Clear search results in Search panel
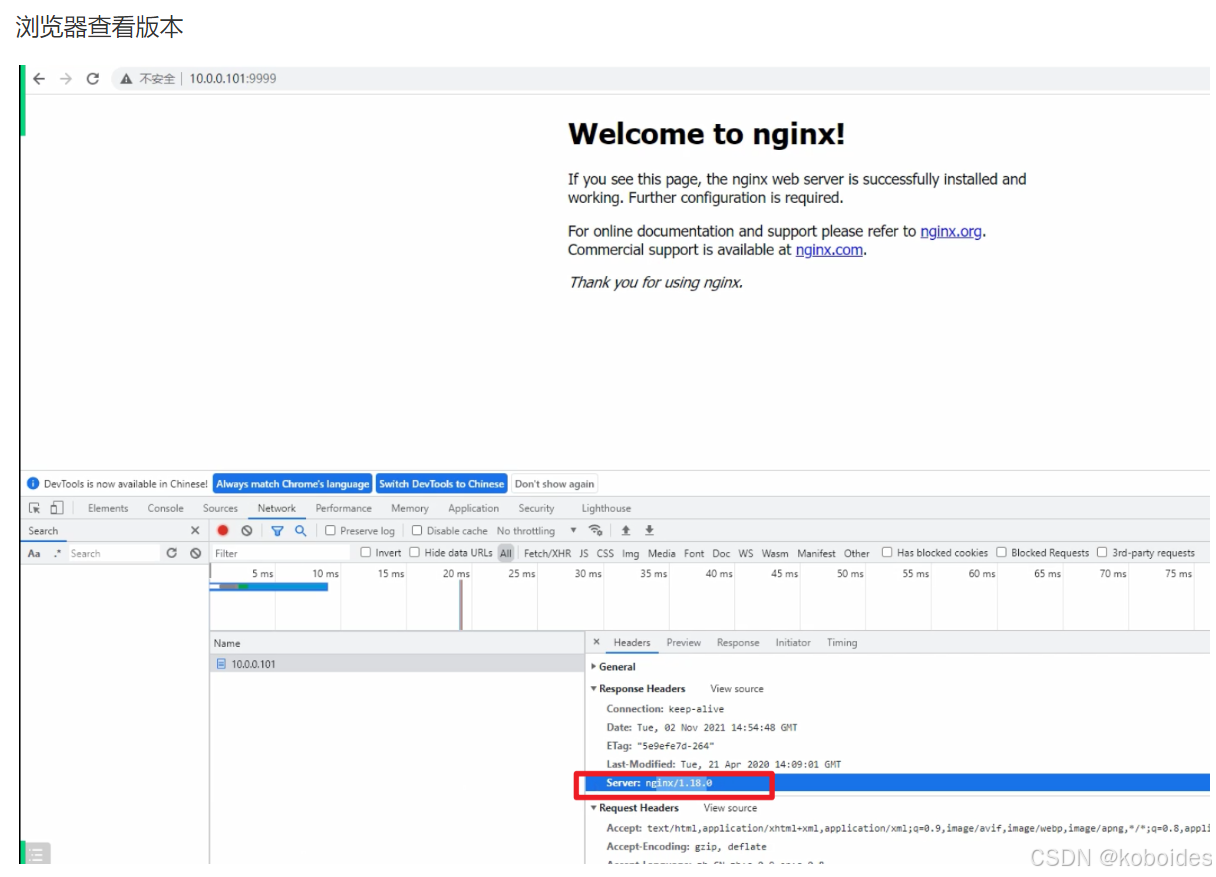The width and height of the screenshot is (1216, 877). click(195, 553)
